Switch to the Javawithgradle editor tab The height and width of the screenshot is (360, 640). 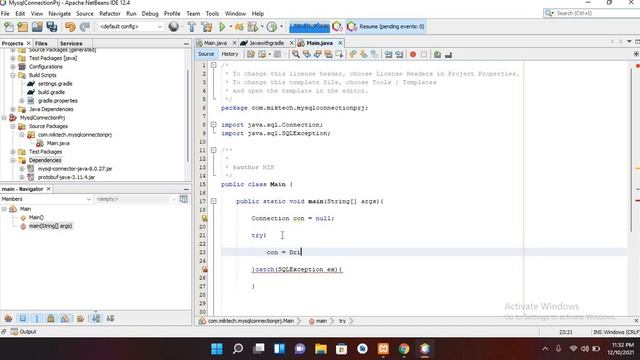(x=266, y=43)
